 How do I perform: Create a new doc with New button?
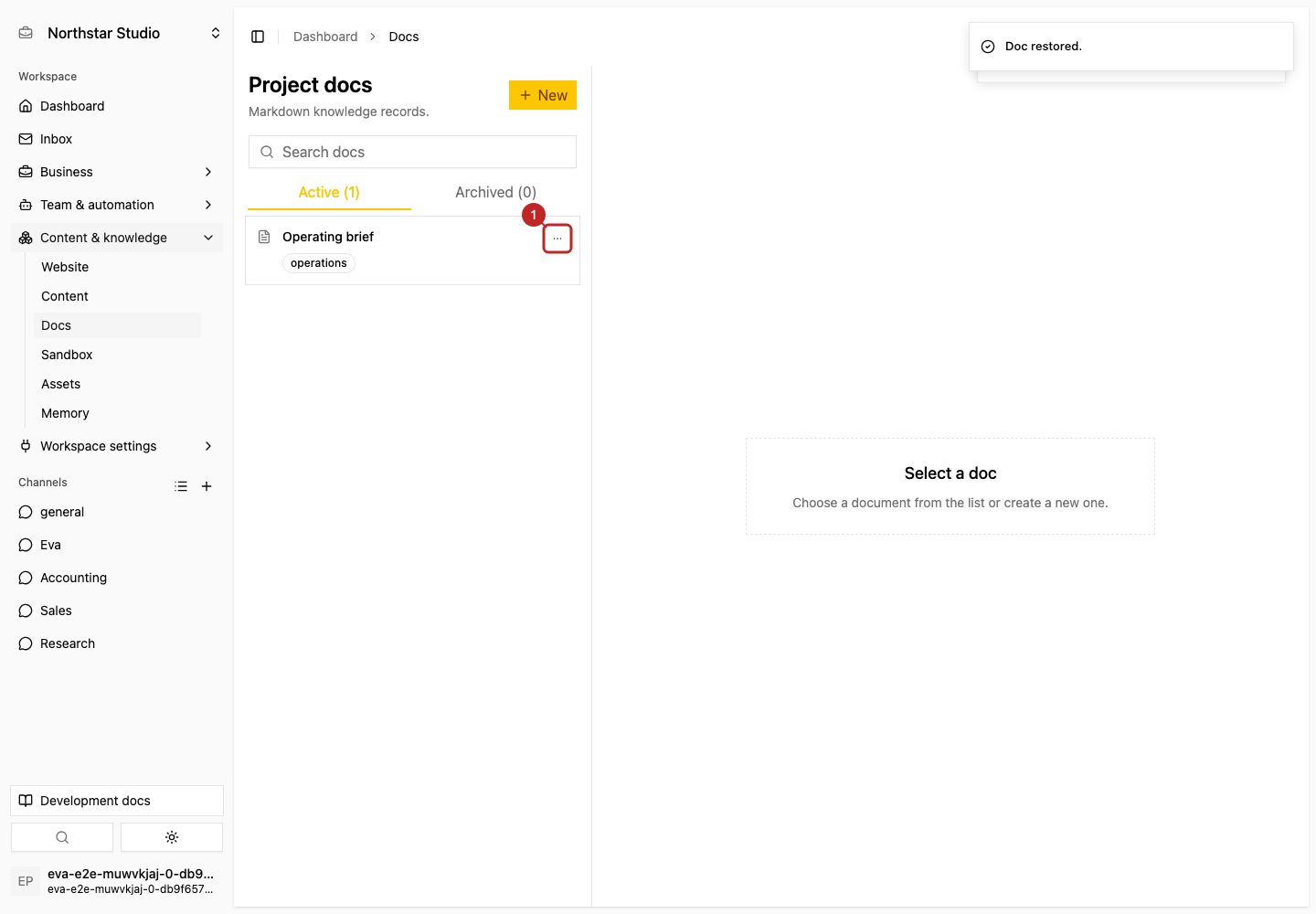(543, 95)
